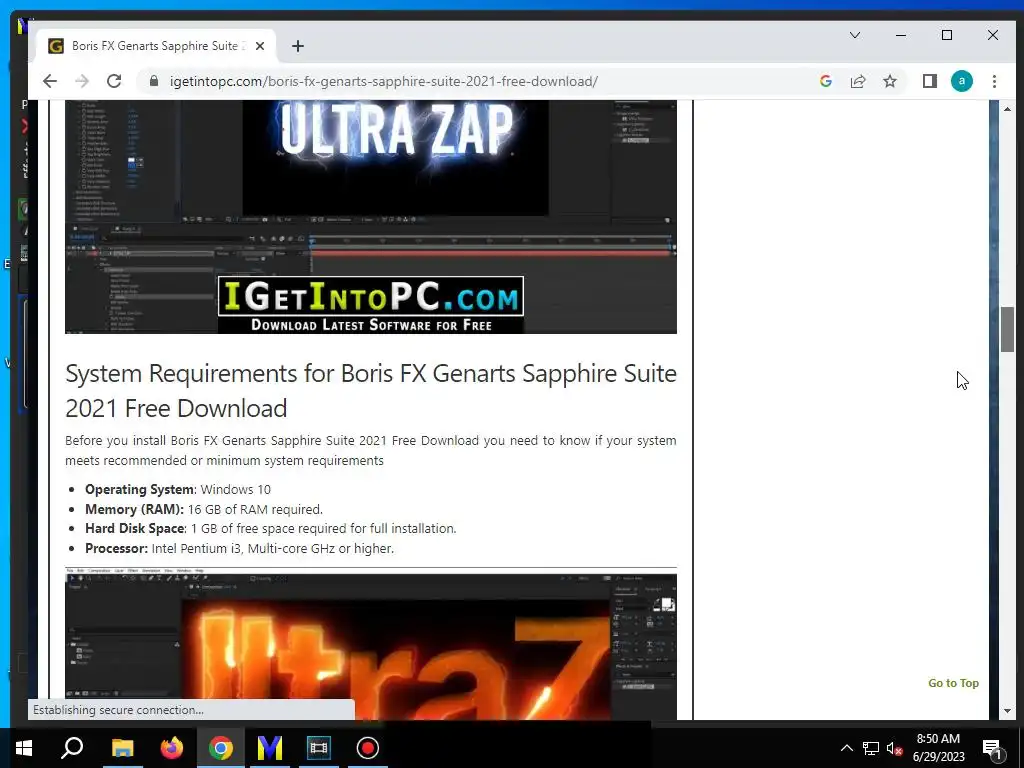Click the Go to Top link
Screen dimensions: 1024x768
tap(953, 683)
